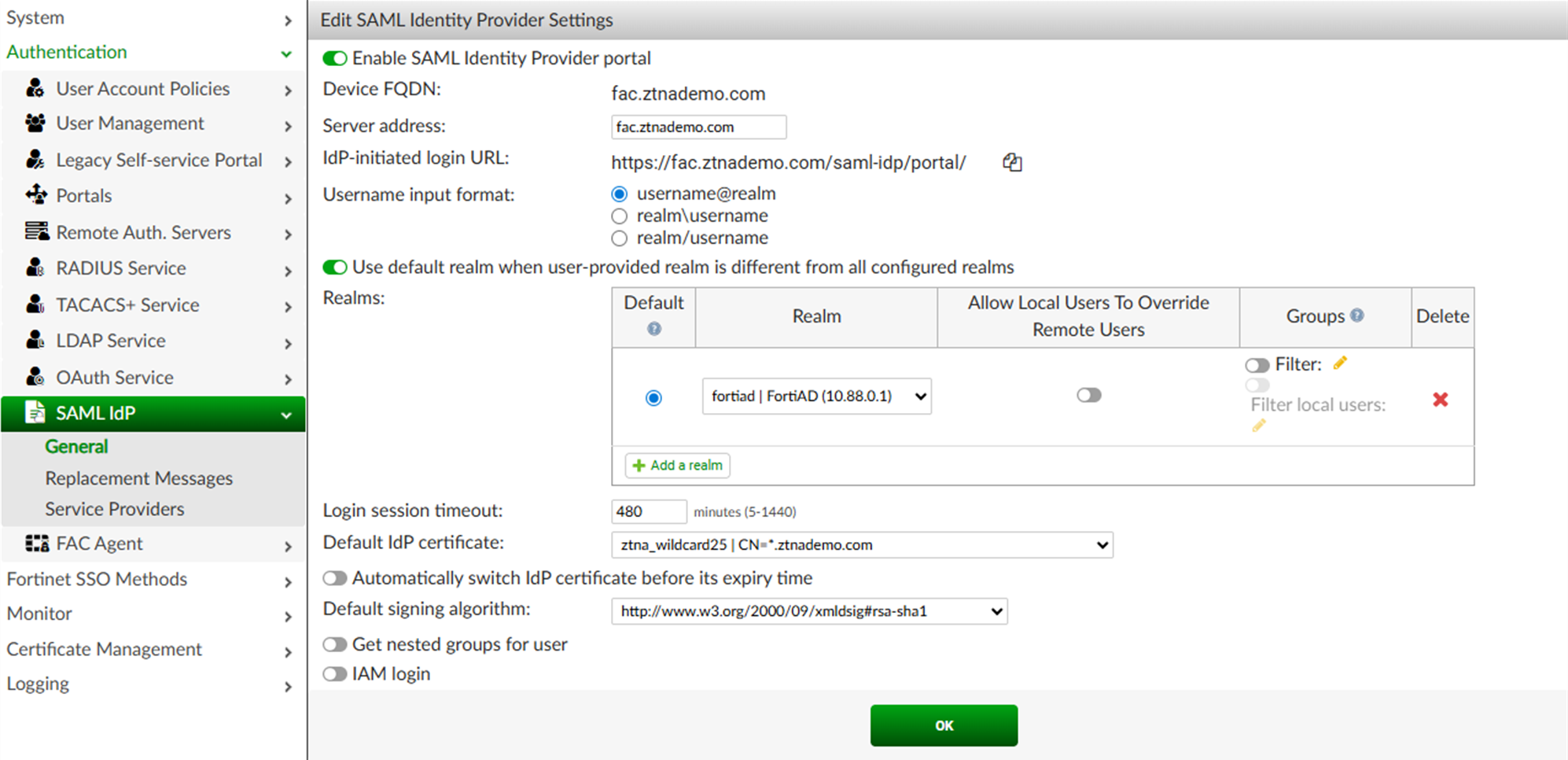Click the Groups column help icon

pyautogui.click(x=1356, y=315)
